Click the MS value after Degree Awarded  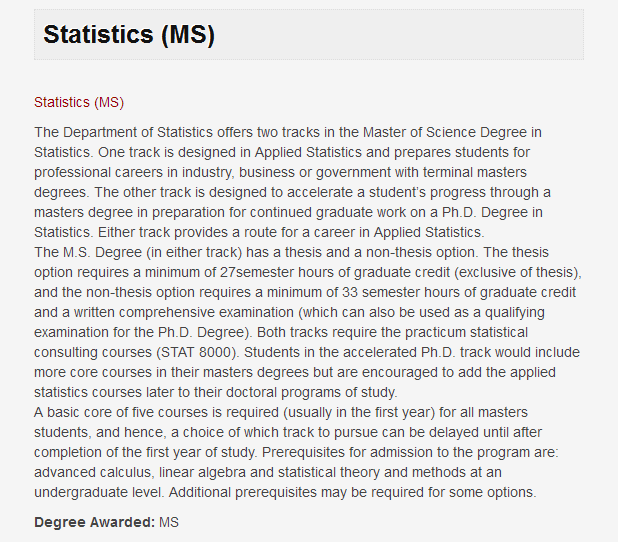pyautogui.click(x=169, y=522)
